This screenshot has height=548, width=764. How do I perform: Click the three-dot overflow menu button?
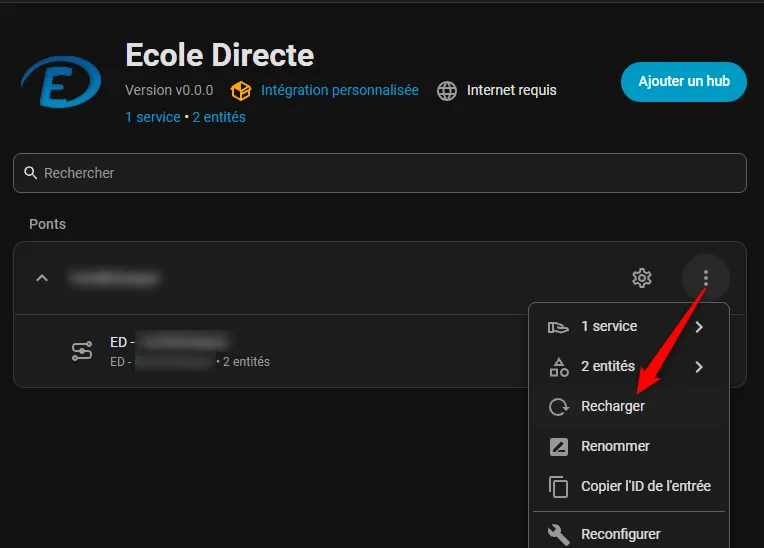click(x=706, y=278)
